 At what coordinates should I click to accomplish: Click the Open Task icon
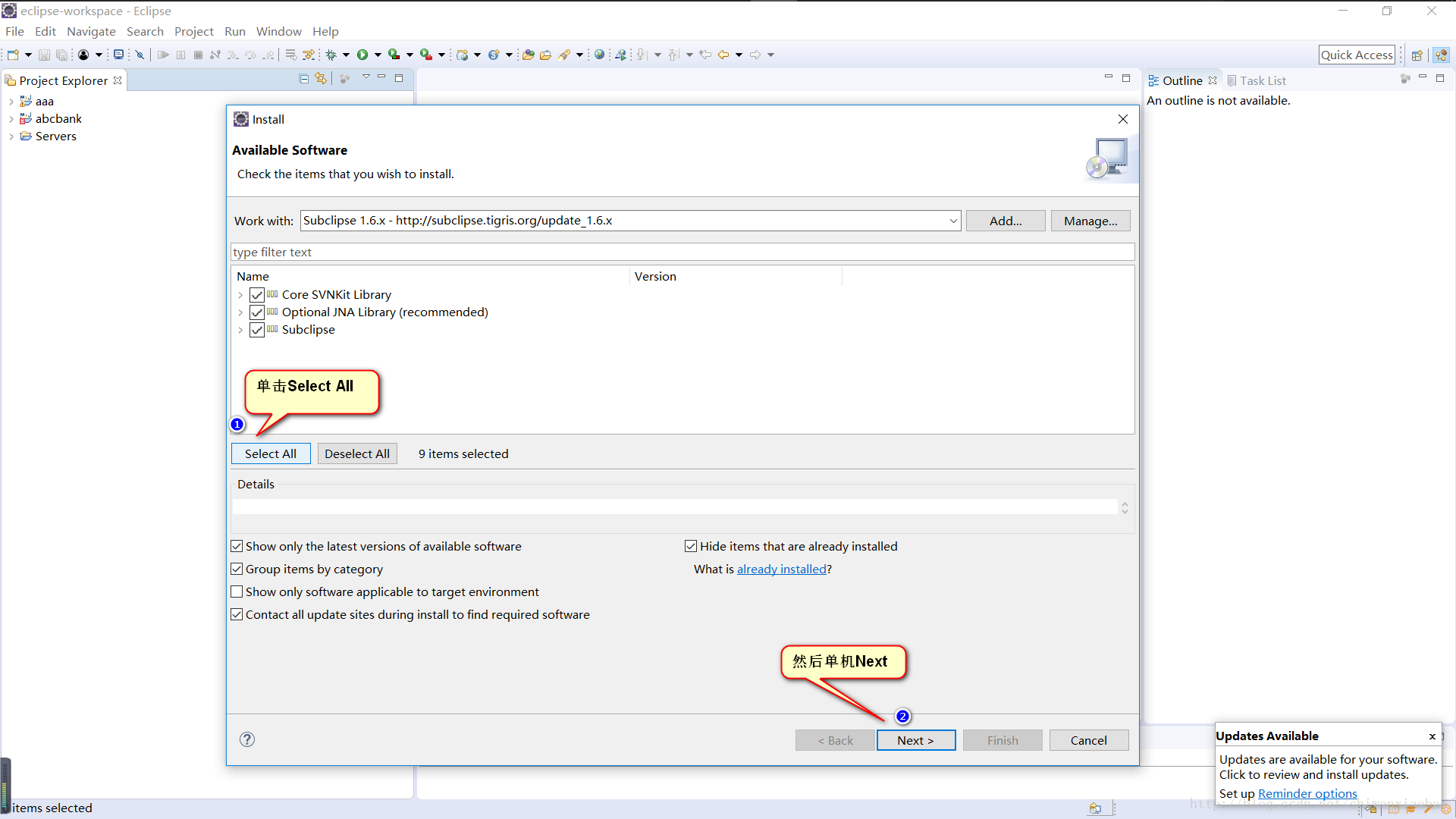coord(545,55)
